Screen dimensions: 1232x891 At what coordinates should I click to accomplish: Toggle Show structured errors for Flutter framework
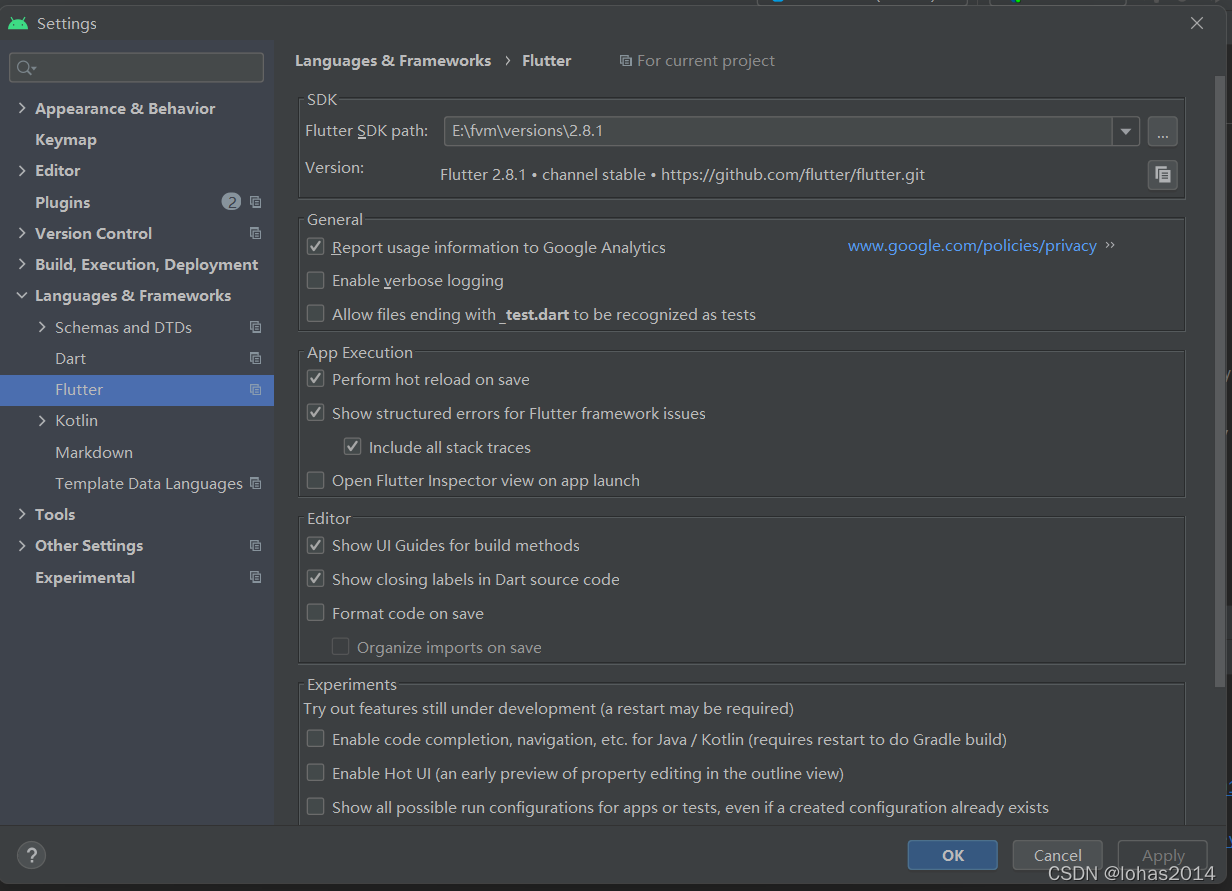(x=315, y=413)
